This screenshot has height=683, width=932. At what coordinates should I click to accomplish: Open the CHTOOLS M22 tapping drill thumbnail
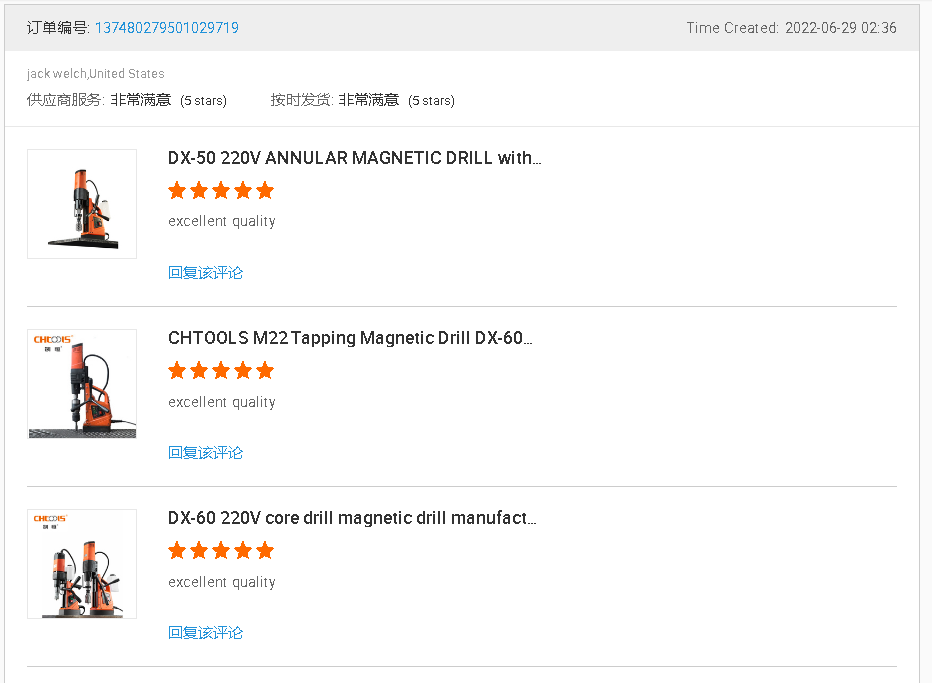point(82,384)
